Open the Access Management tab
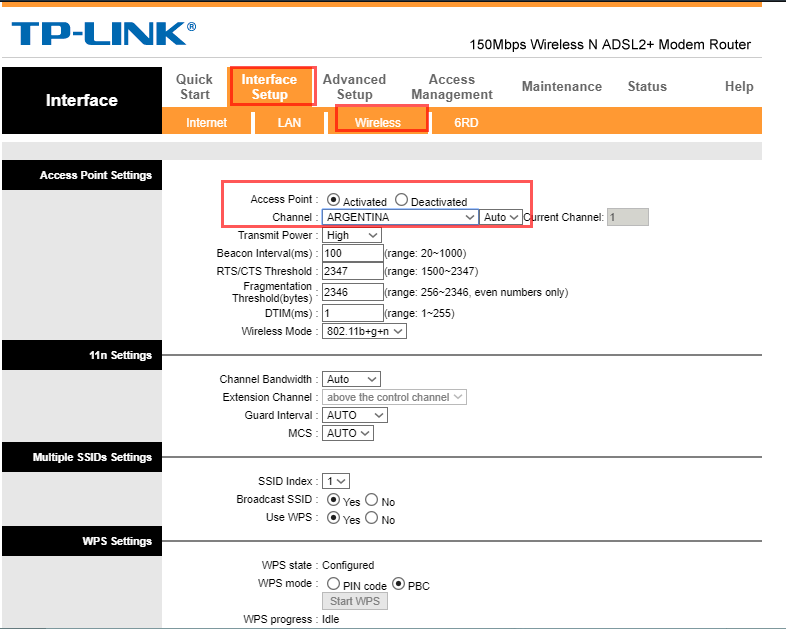 click(x=452, y=87)
